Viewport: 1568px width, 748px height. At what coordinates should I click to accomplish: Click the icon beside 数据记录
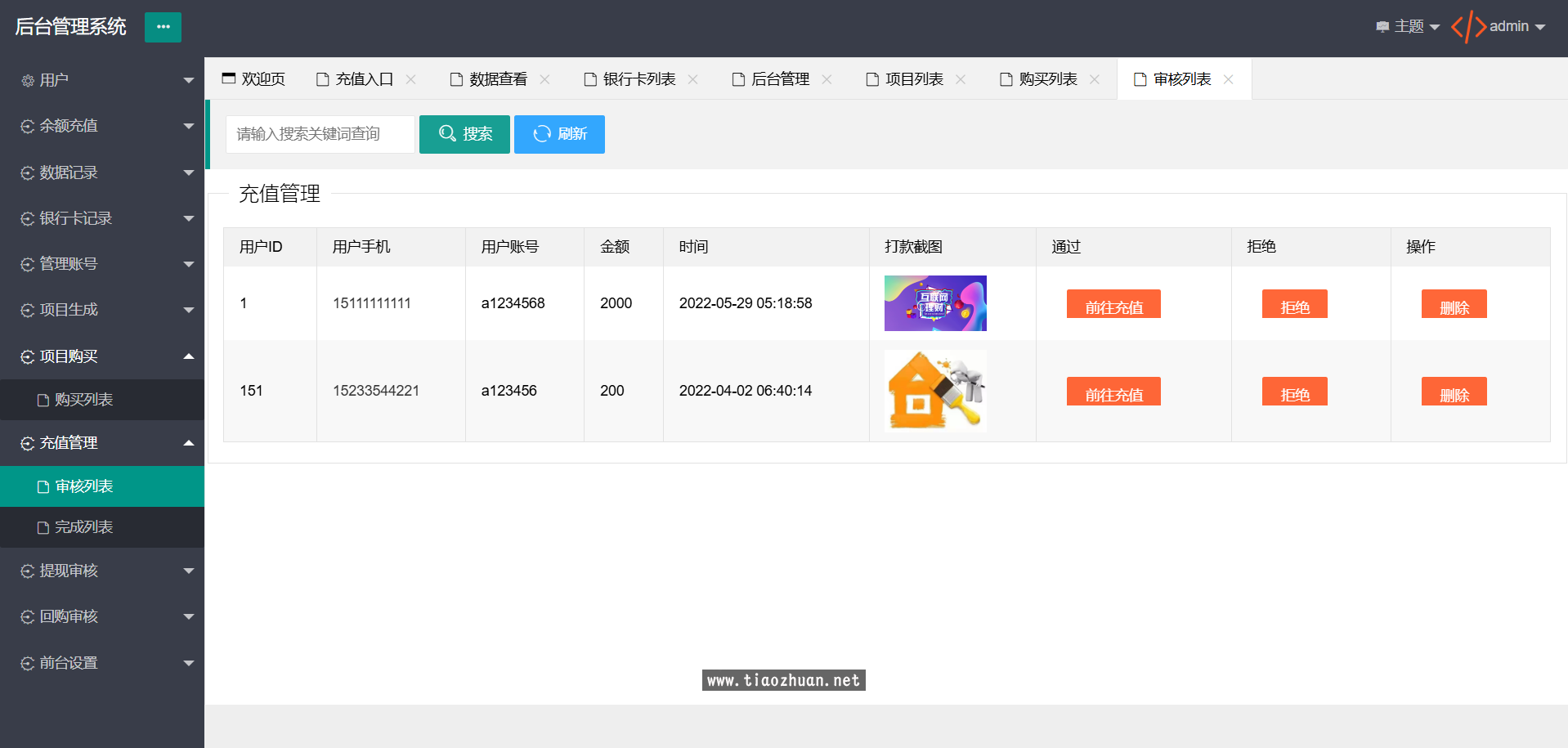pos(28,172)
